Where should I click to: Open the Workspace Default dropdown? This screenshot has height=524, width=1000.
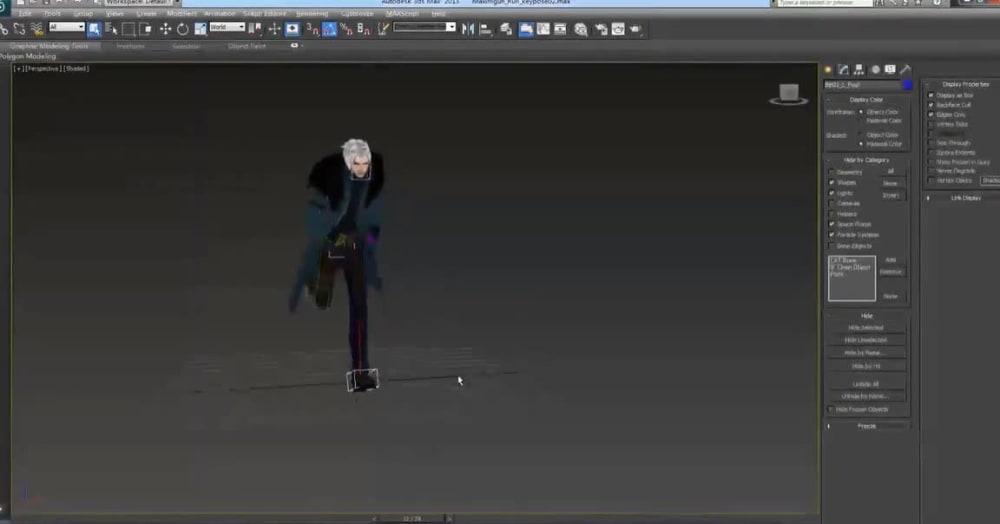(140, 3)
